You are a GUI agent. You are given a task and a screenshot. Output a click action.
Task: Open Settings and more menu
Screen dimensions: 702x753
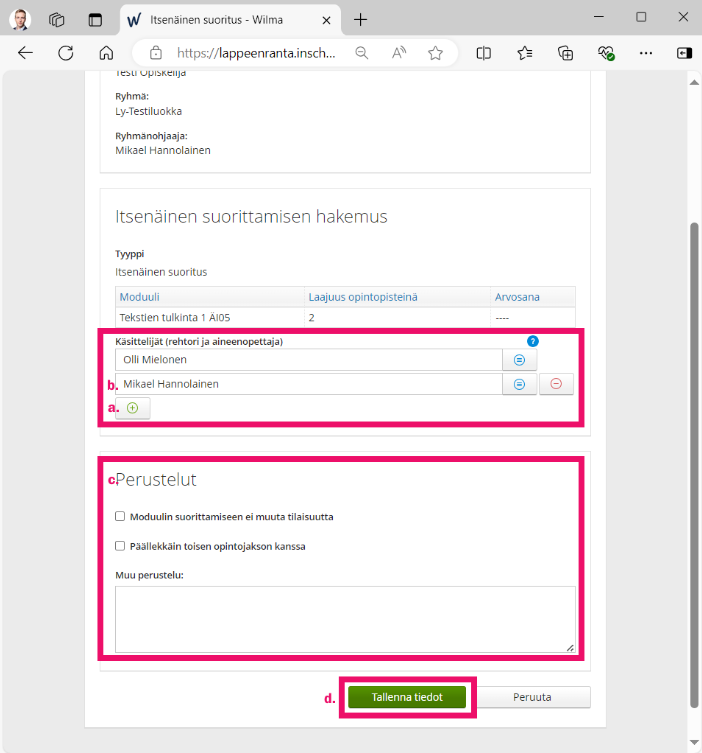click(646, 53)
